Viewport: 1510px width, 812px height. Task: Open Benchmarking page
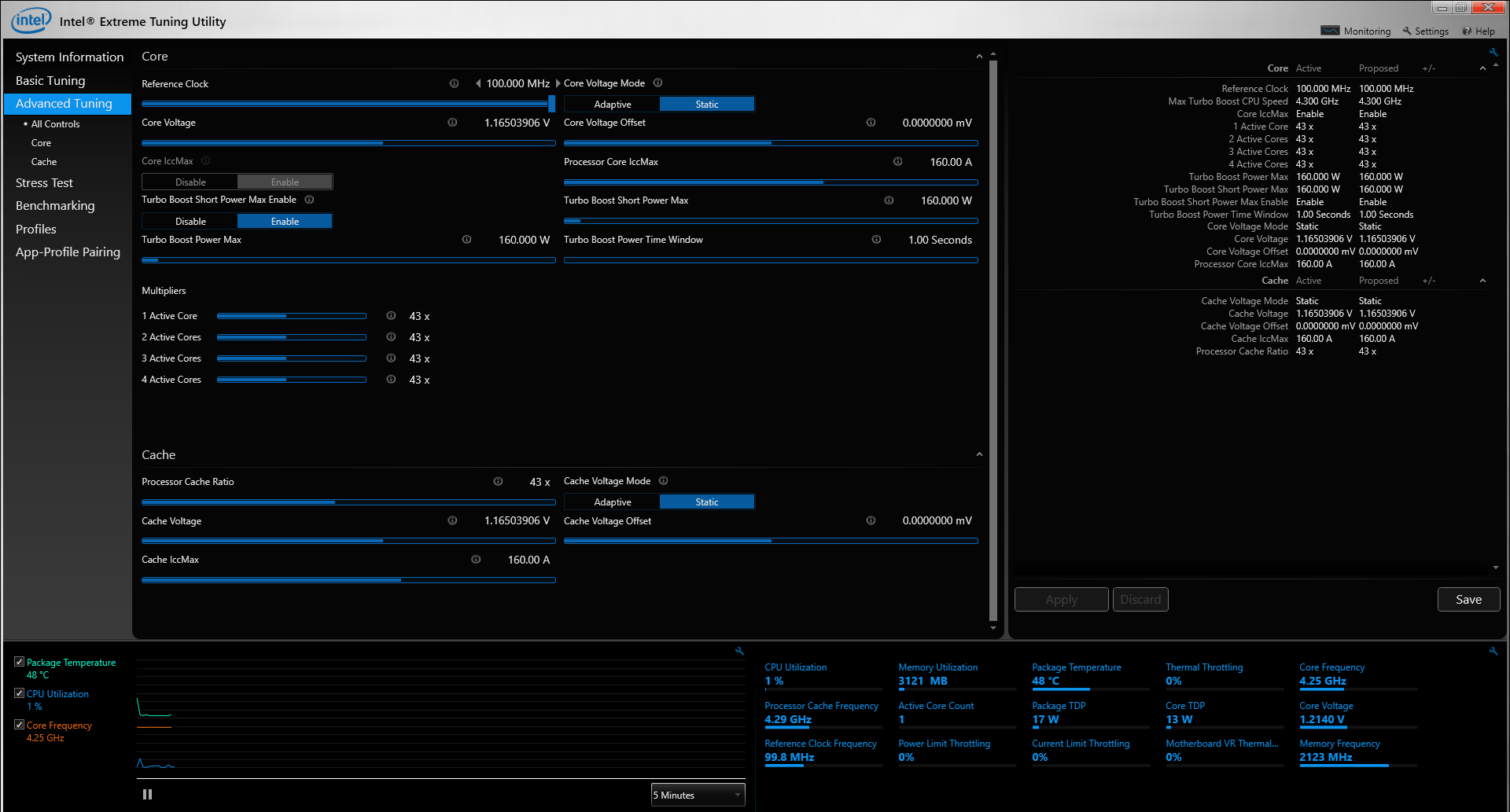click(55, 206)
